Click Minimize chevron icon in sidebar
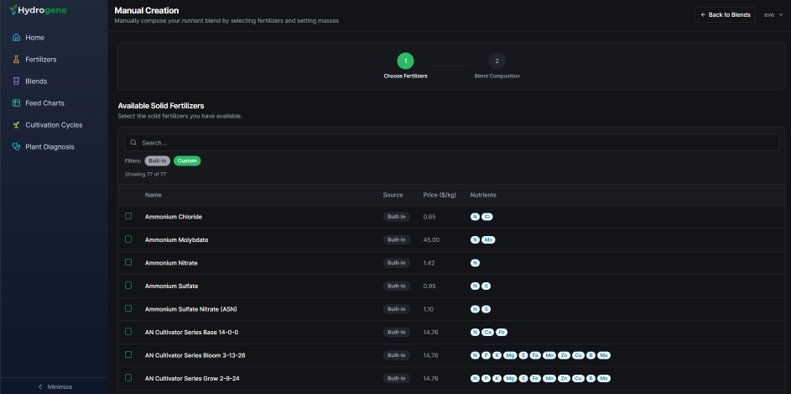The image size is (791, 394). tap(40, 387)
